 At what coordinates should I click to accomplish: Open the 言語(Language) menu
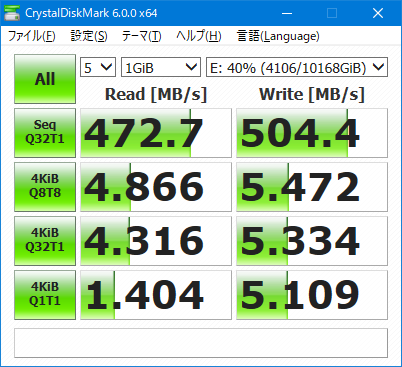point(278,36)
